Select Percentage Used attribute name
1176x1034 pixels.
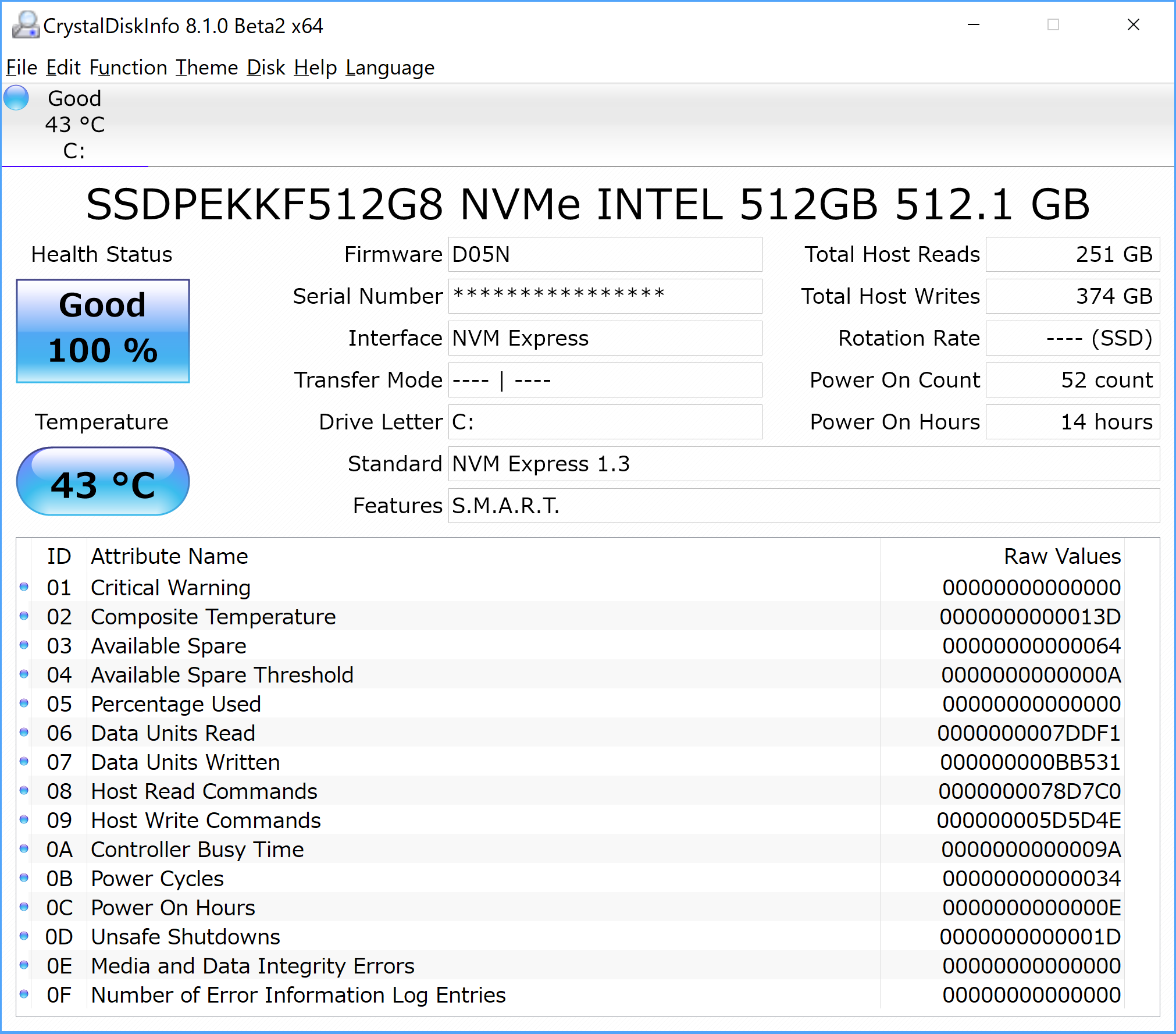coord(176,704)
